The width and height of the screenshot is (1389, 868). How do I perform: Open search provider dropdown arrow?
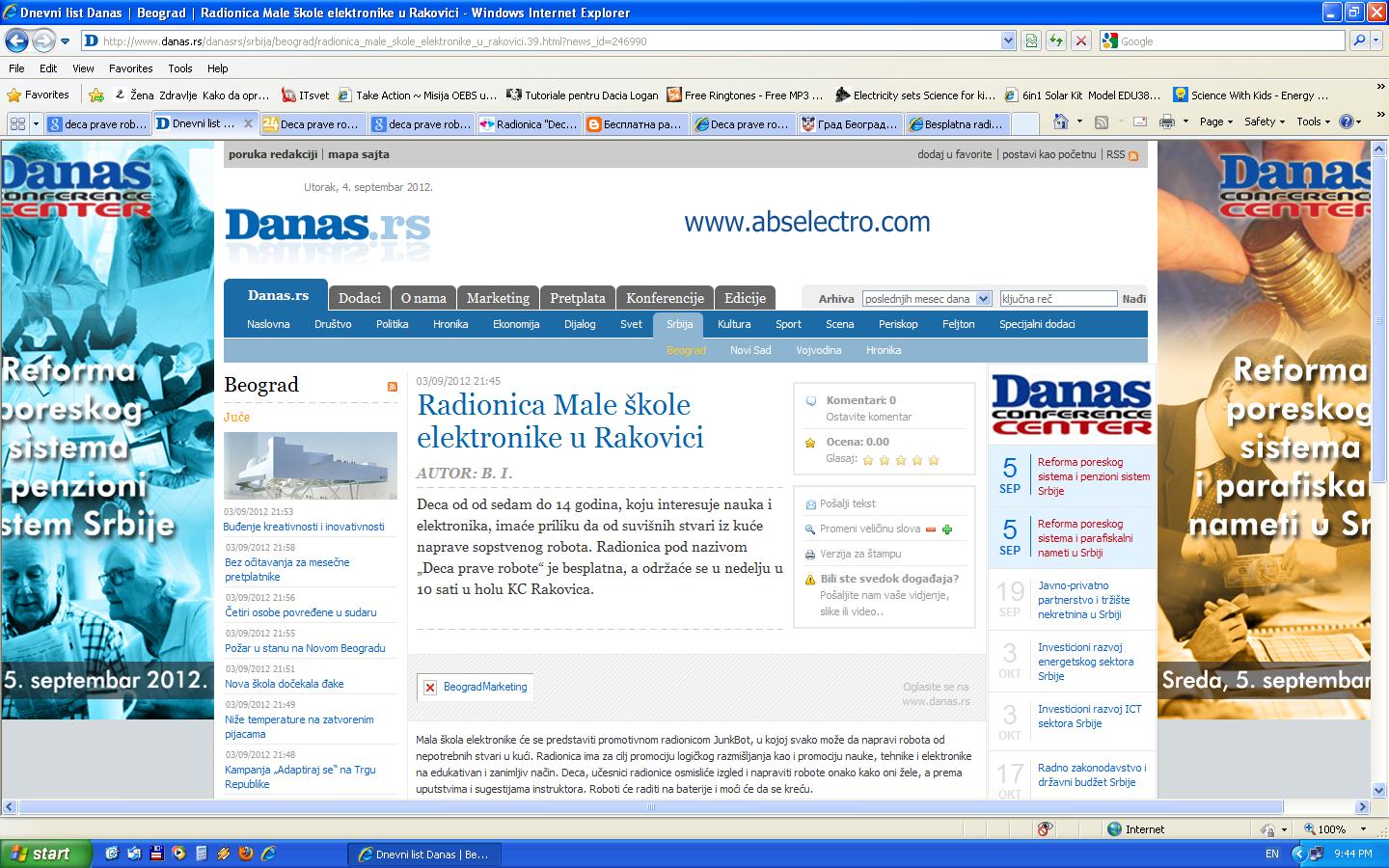click(x=1376, y=41)
